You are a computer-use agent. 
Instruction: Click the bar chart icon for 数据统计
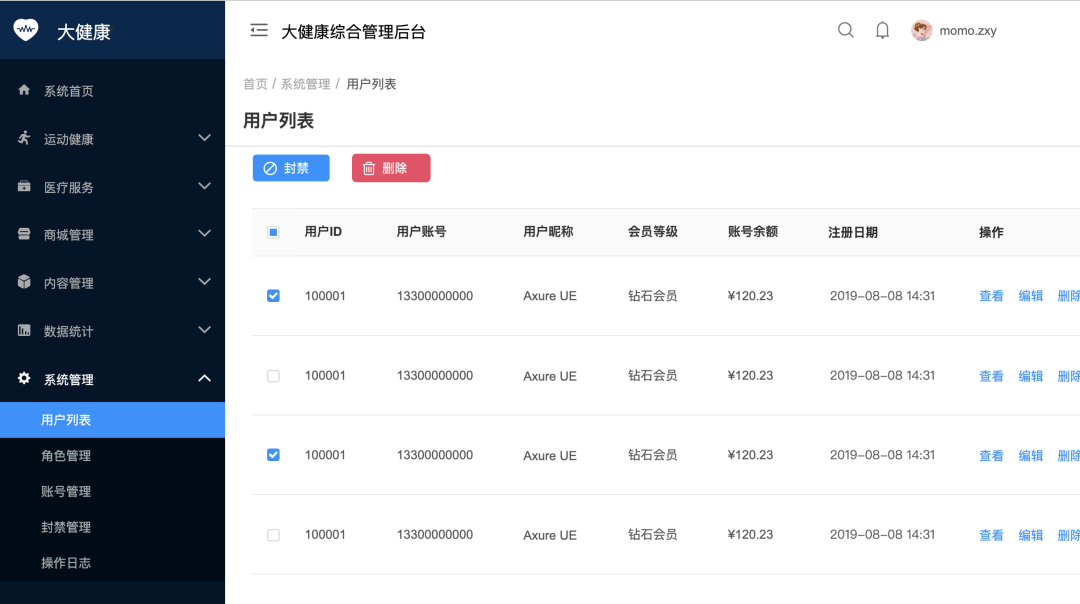pyautogui.click(x=25, y=330)
